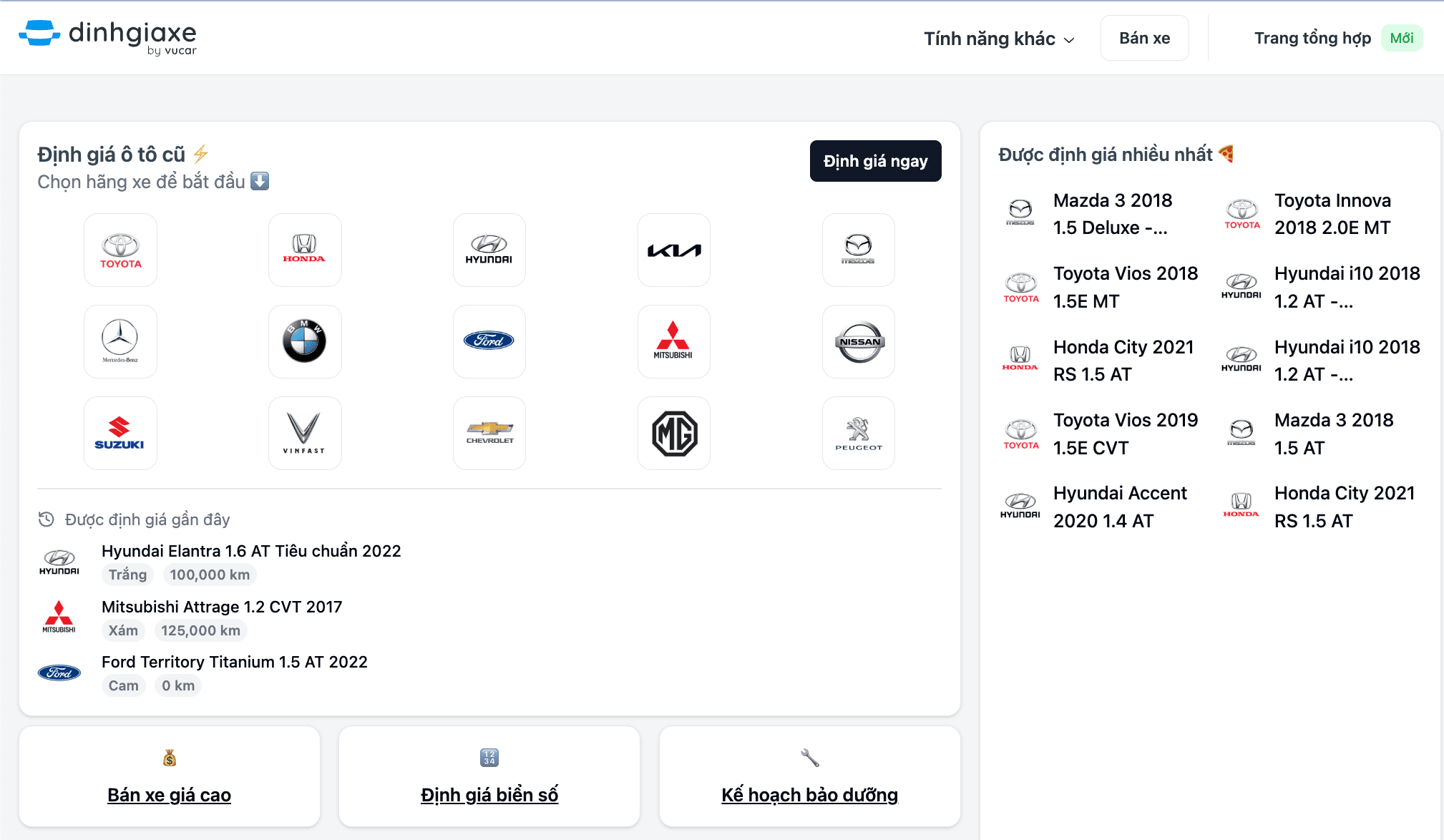Screen dimensions: 1444x840
Task: Open Toyota Vios 2018 1.5E MT listing
Action: click(x=1126, y=287)
